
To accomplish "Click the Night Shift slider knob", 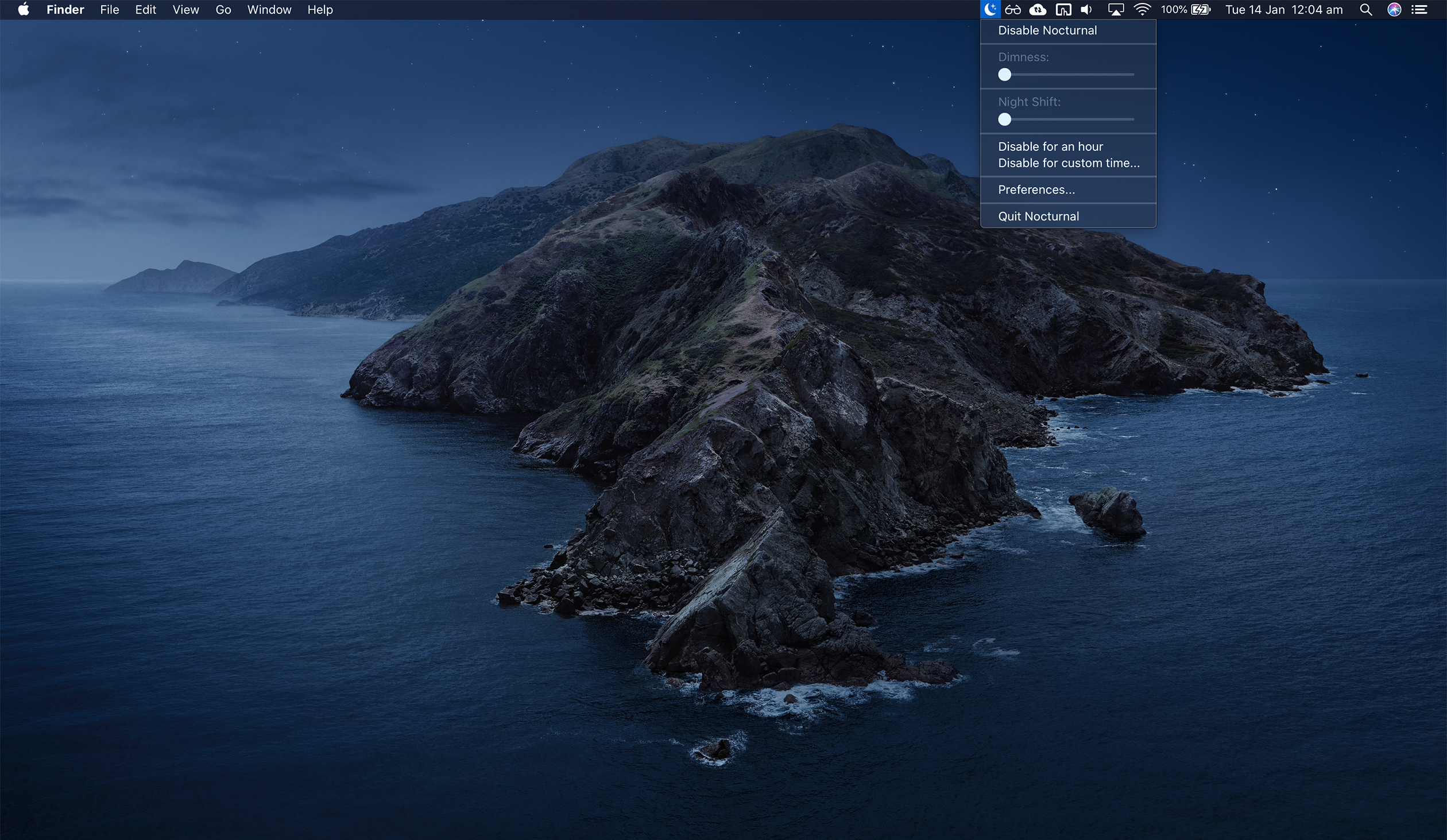I will [1004, 119].
